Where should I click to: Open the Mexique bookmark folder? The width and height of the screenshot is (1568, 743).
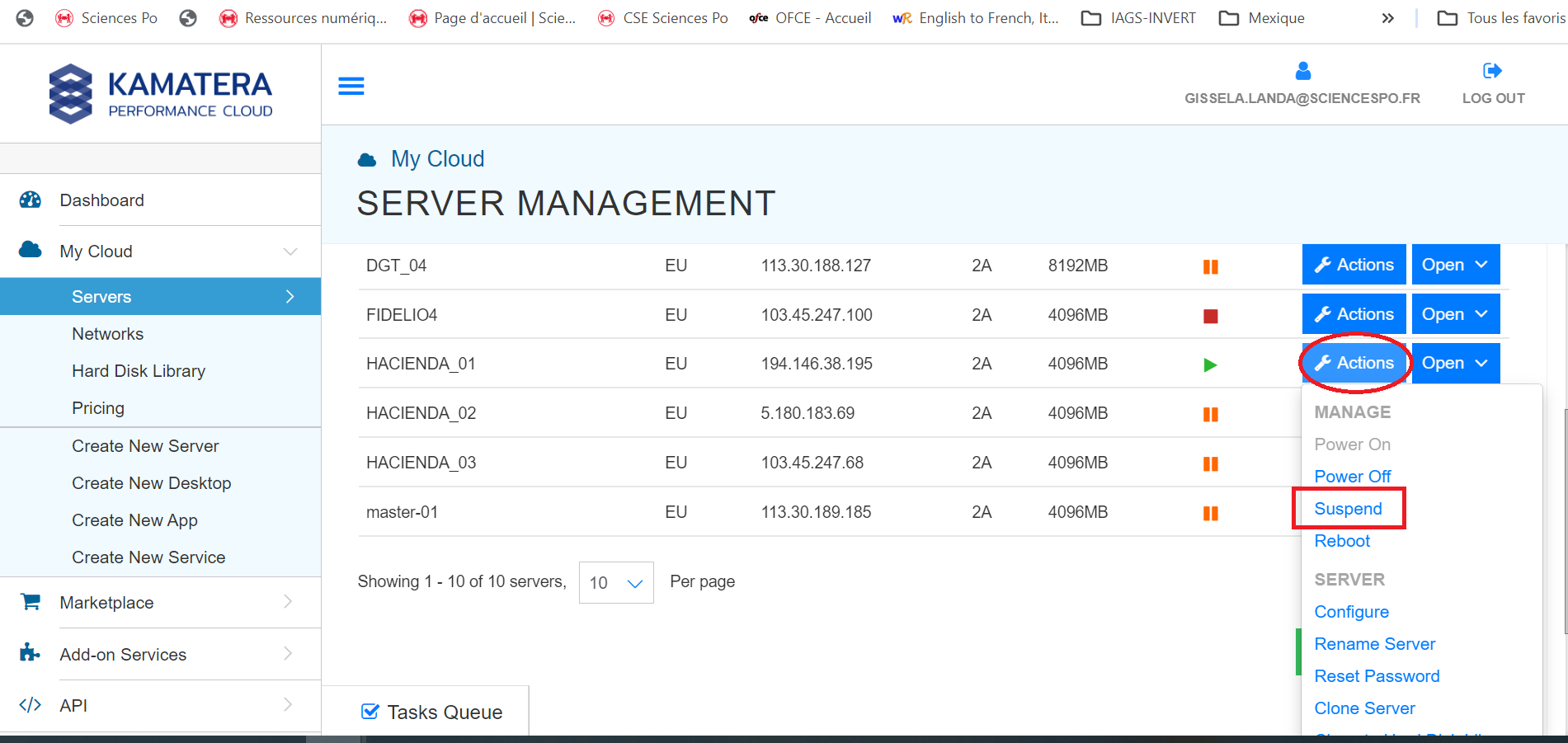(x=1262, y=18)
